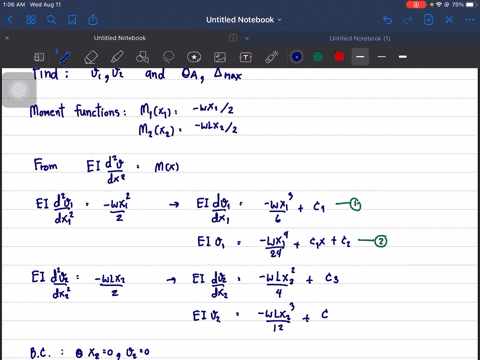The image size is (480, 360).
Task: Tap the clock showing 1:06 AM
Action: (x=13, y=5)
